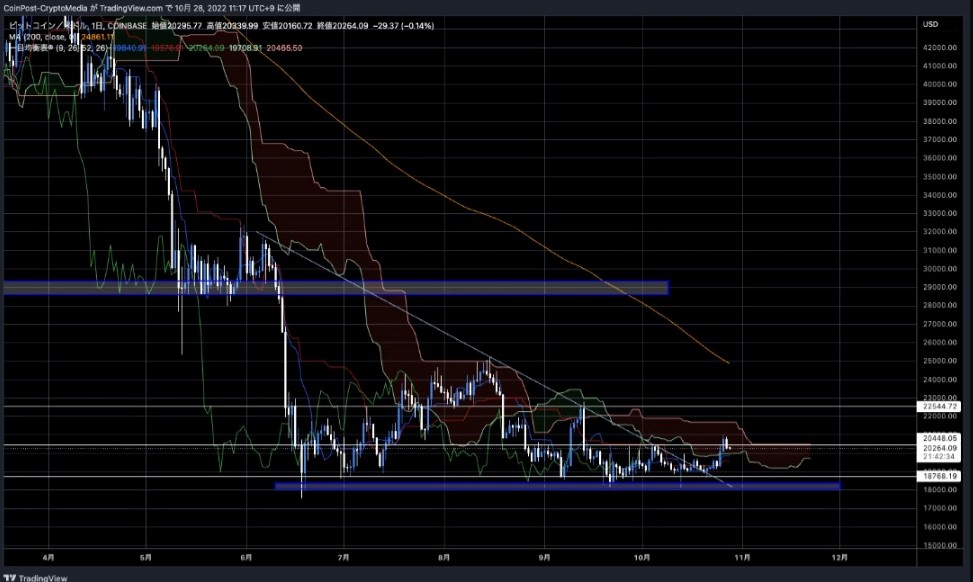Click the TradingView logo at bottom left
973x582 pixels.
coord(35,578)
